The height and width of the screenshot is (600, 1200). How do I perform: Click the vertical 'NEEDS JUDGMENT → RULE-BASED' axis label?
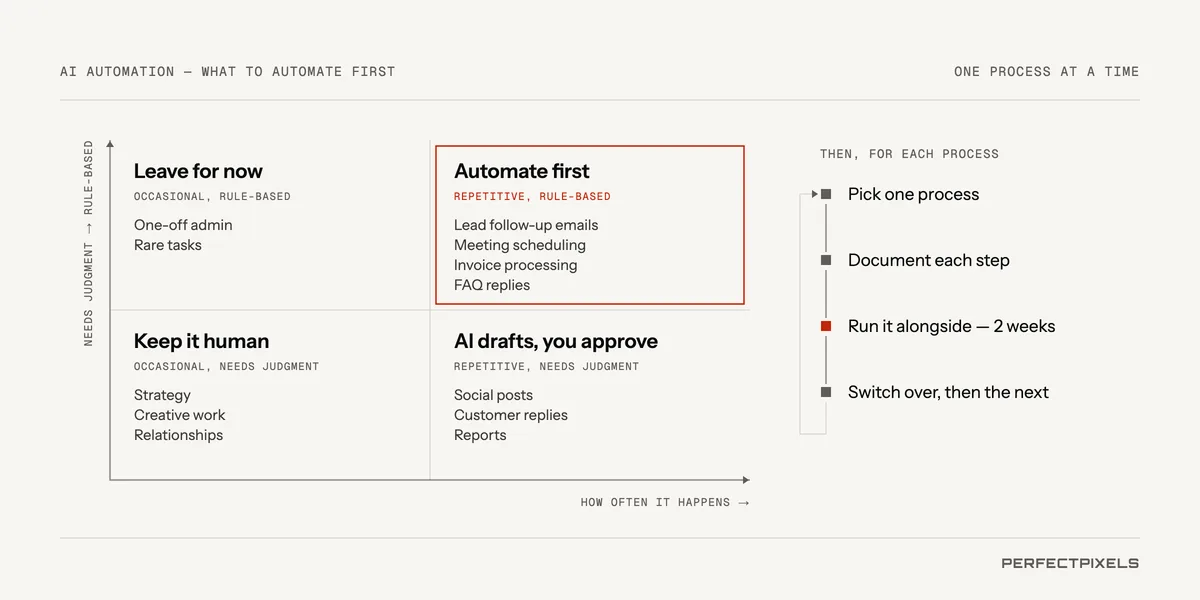[88, 243]
